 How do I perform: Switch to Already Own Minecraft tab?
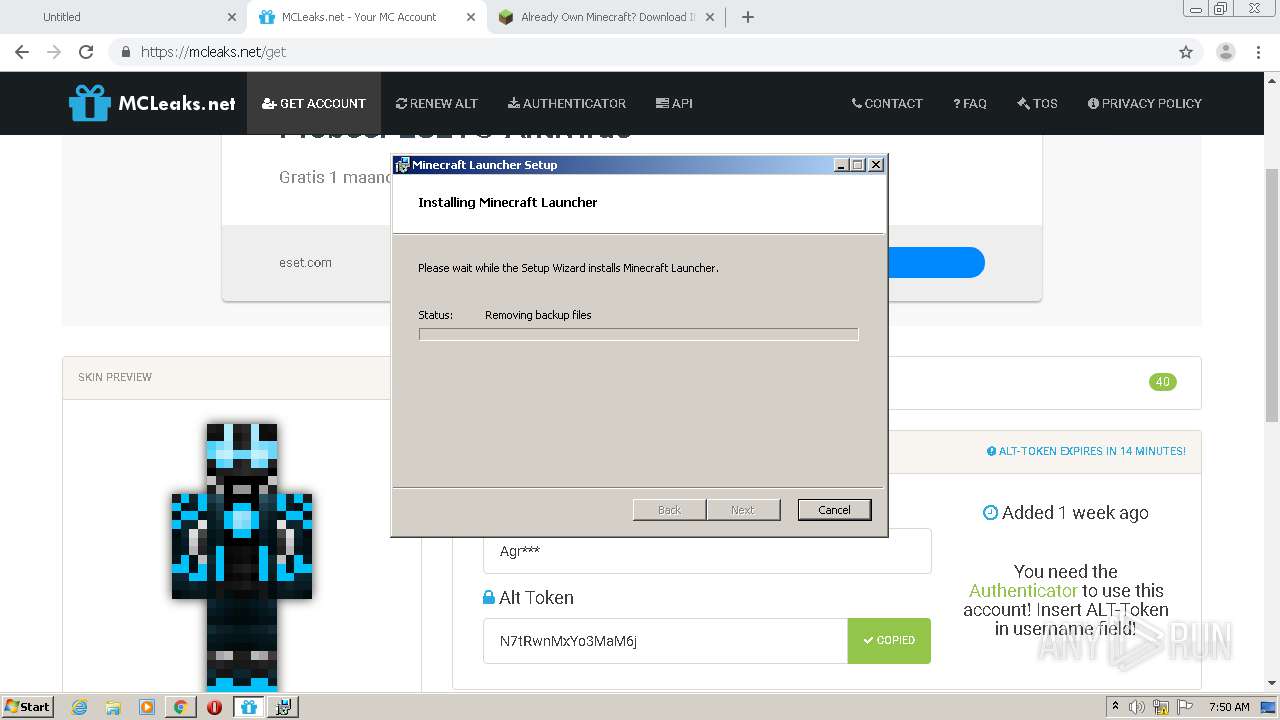pos(607,17)
